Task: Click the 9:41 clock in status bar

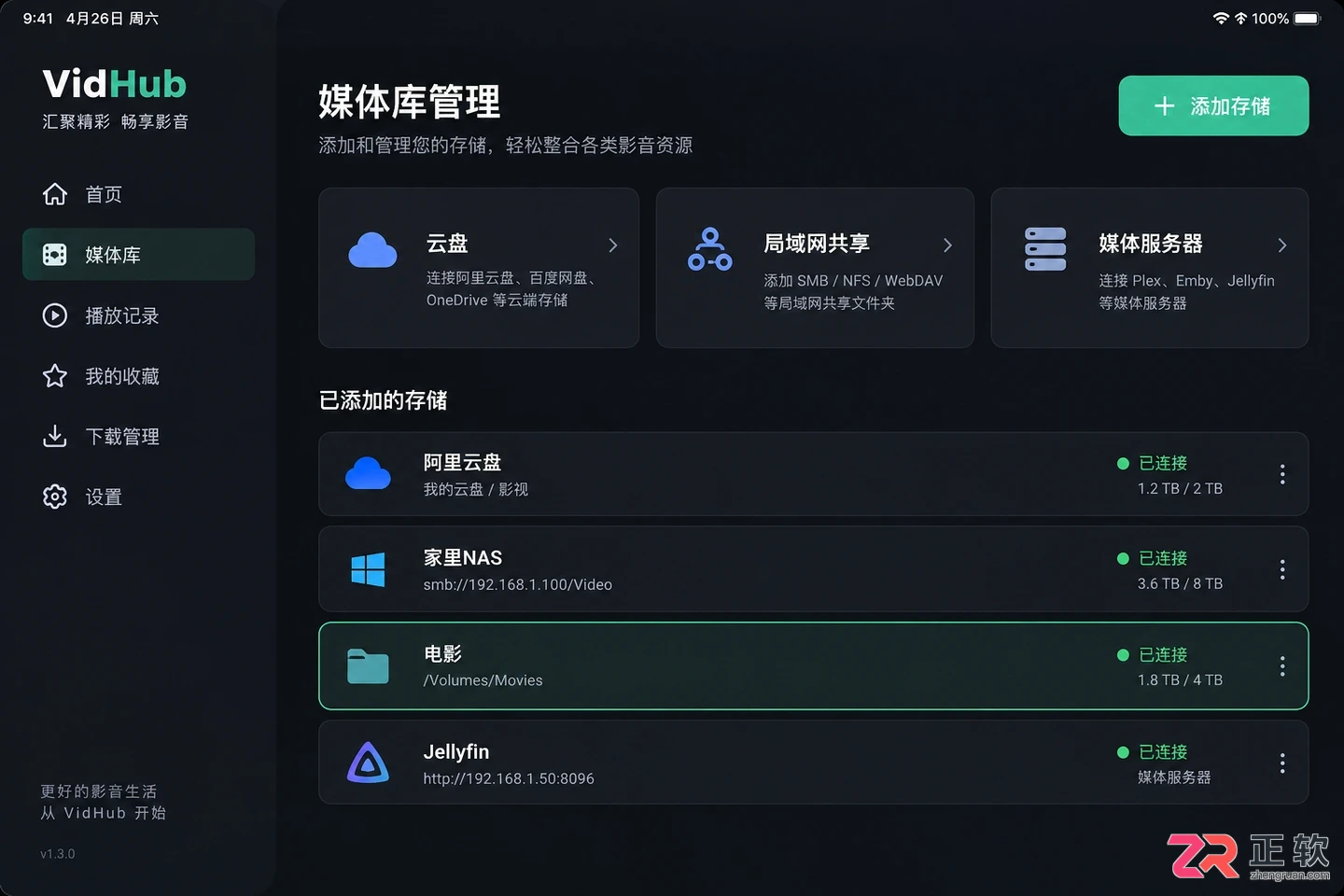Action: point(38,19)
